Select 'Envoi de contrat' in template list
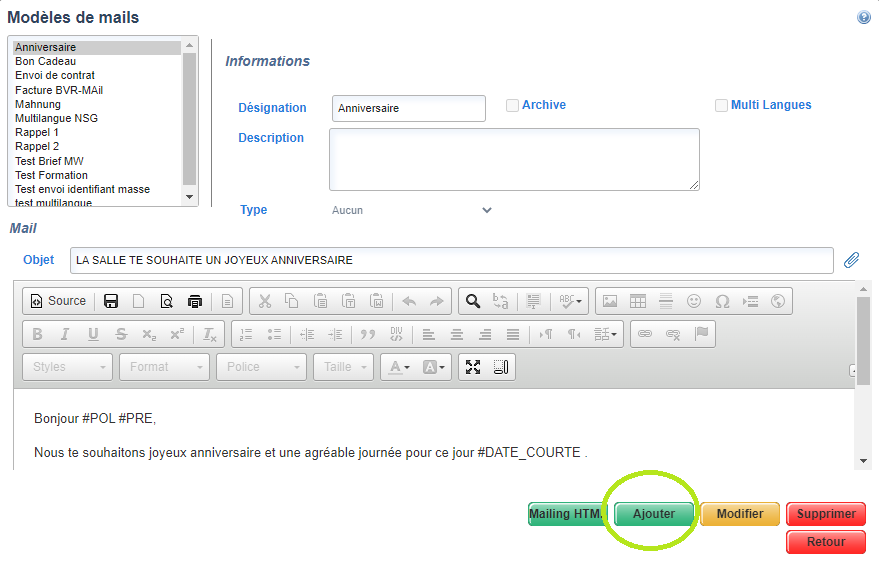Image resolution: width=879 pixels, height=585 pixels. pyautogui.click(x=55, y=76)
